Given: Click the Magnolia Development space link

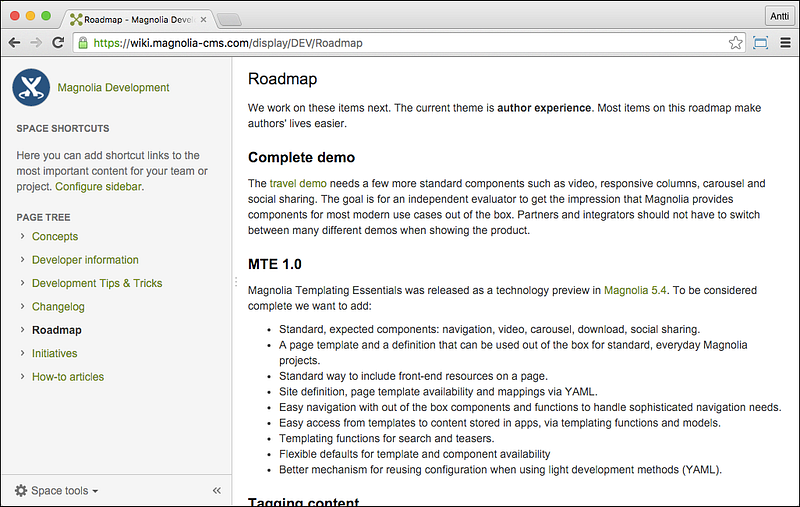Looking at the screenshot, I should click(113, 88).
